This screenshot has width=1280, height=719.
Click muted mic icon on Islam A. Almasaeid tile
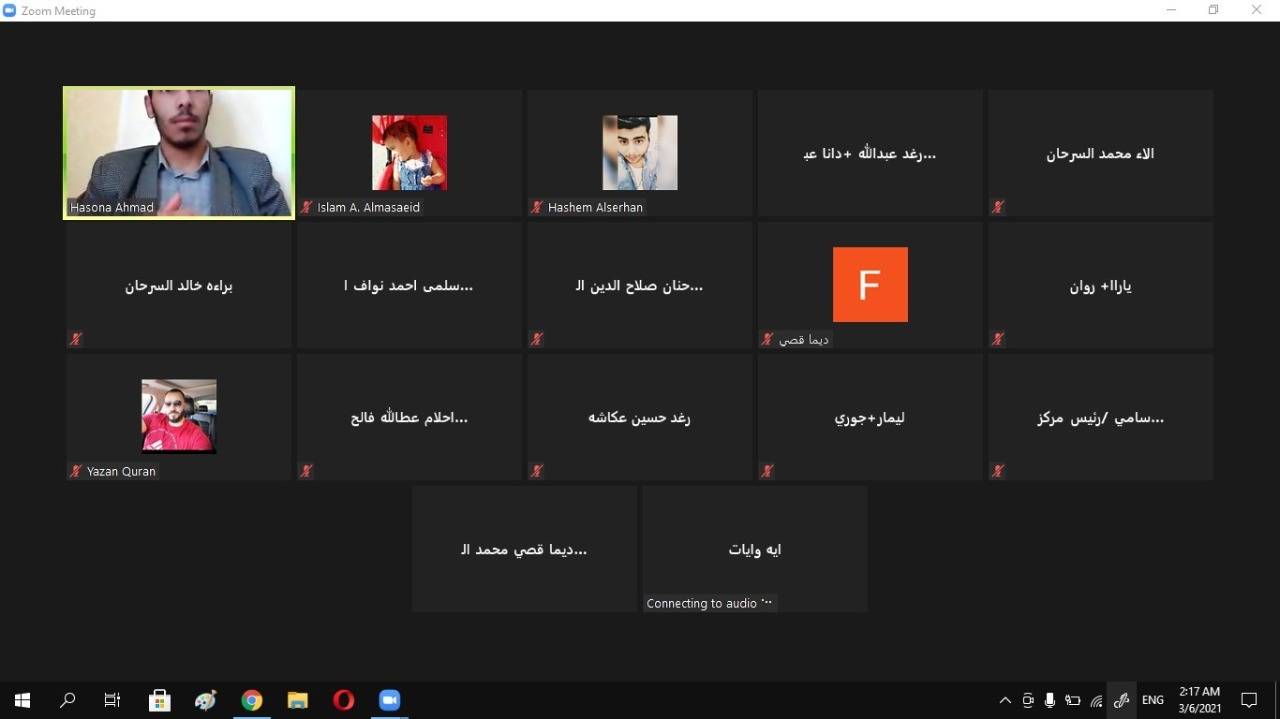click(x=307, y=207)
